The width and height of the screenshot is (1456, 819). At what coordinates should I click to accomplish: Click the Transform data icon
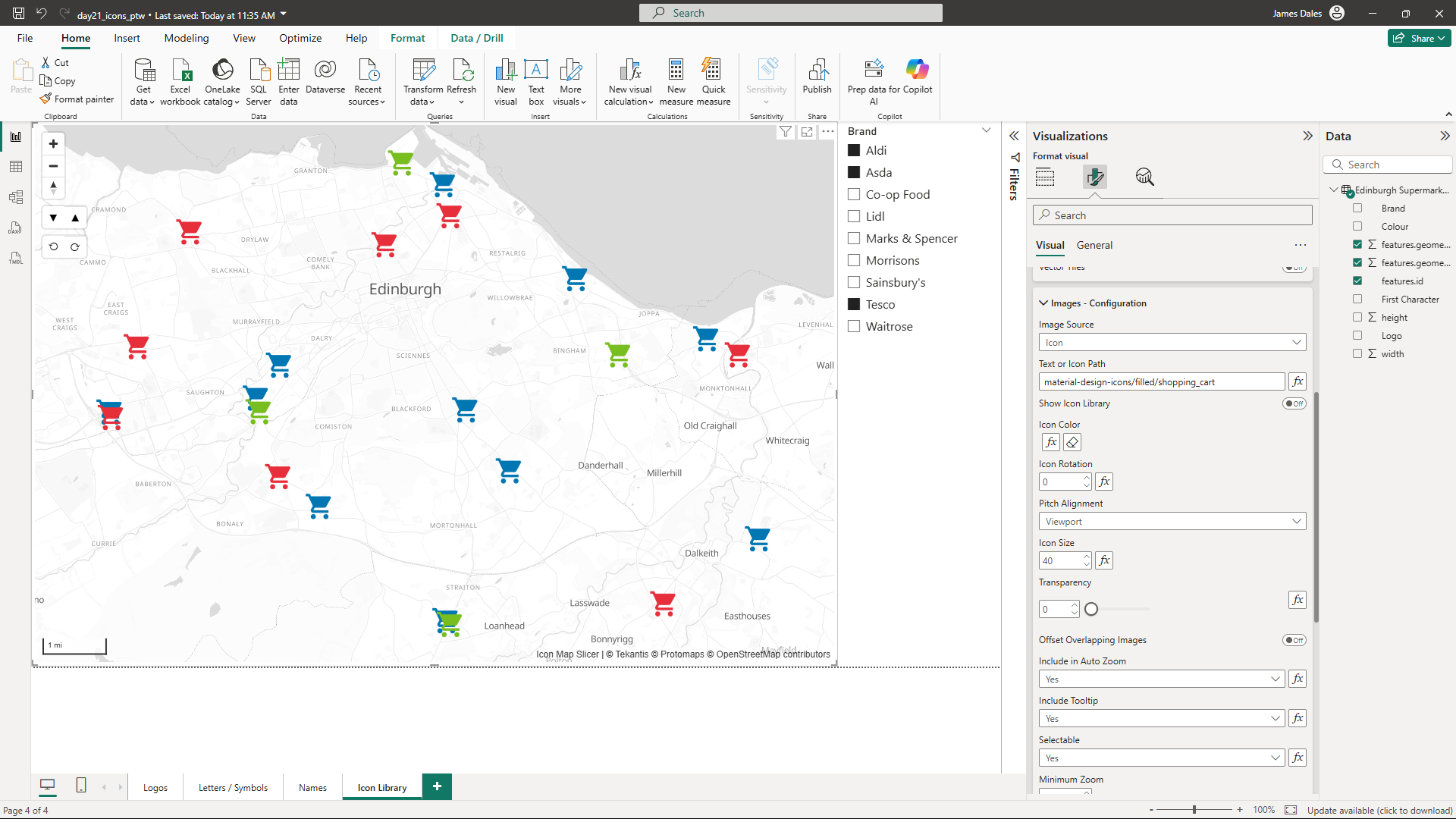423,71
